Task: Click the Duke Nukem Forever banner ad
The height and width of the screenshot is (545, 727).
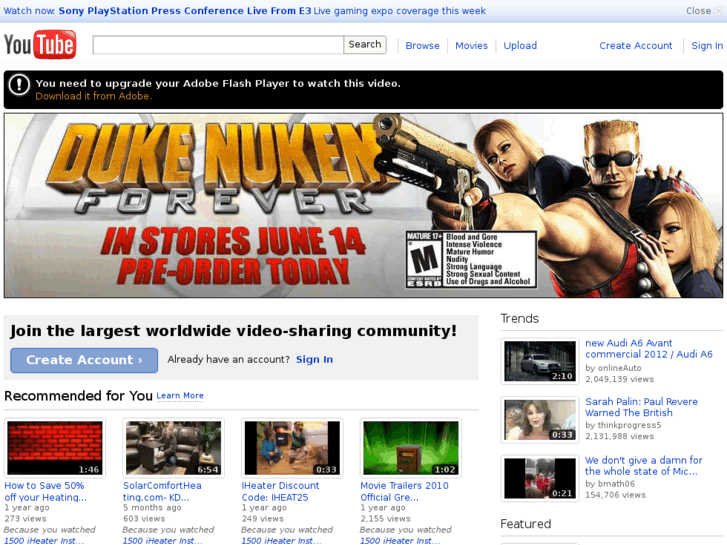Action: (364, 205)
